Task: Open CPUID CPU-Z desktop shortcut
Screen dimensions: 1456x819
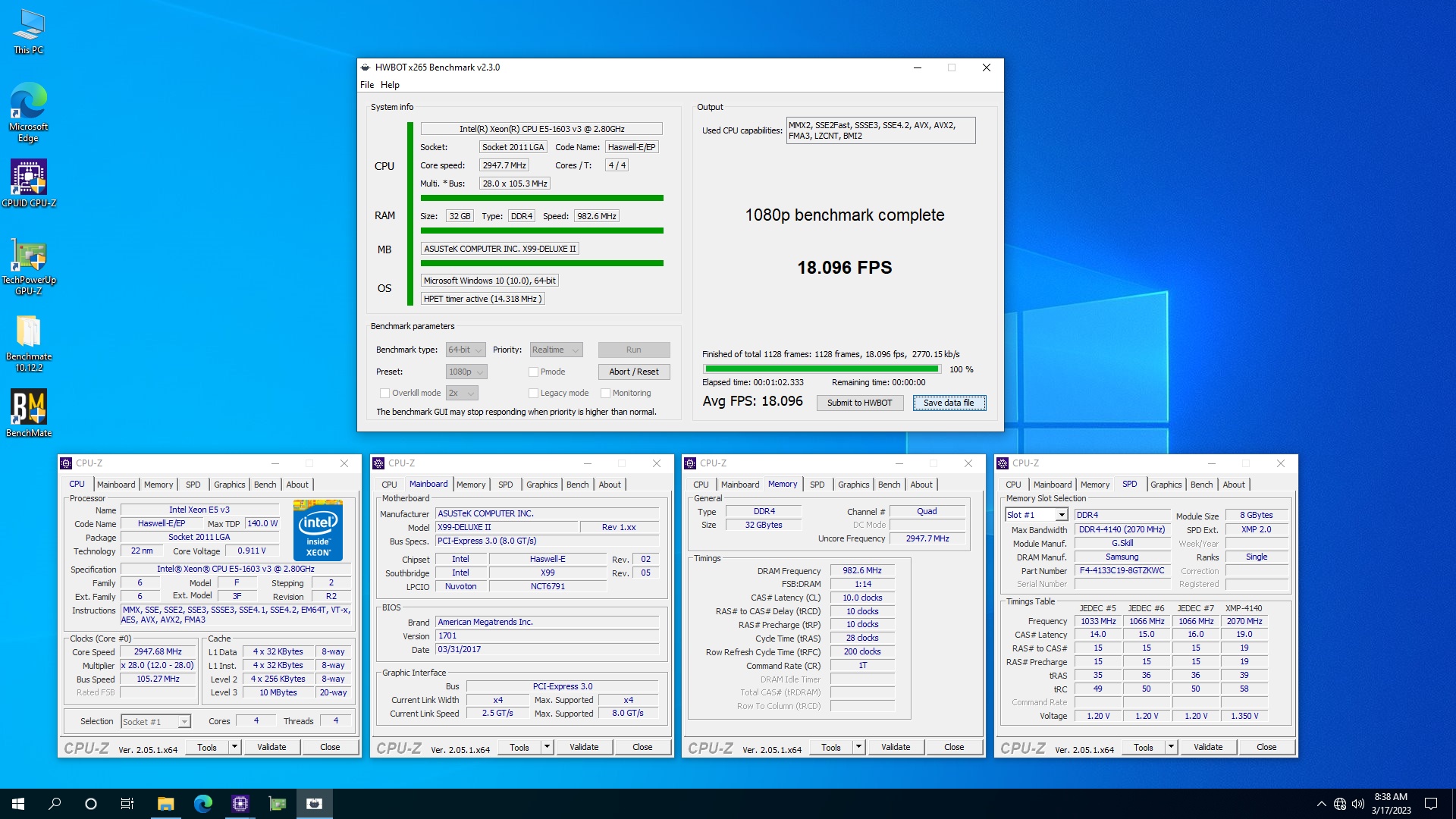Action: point(29,184)
